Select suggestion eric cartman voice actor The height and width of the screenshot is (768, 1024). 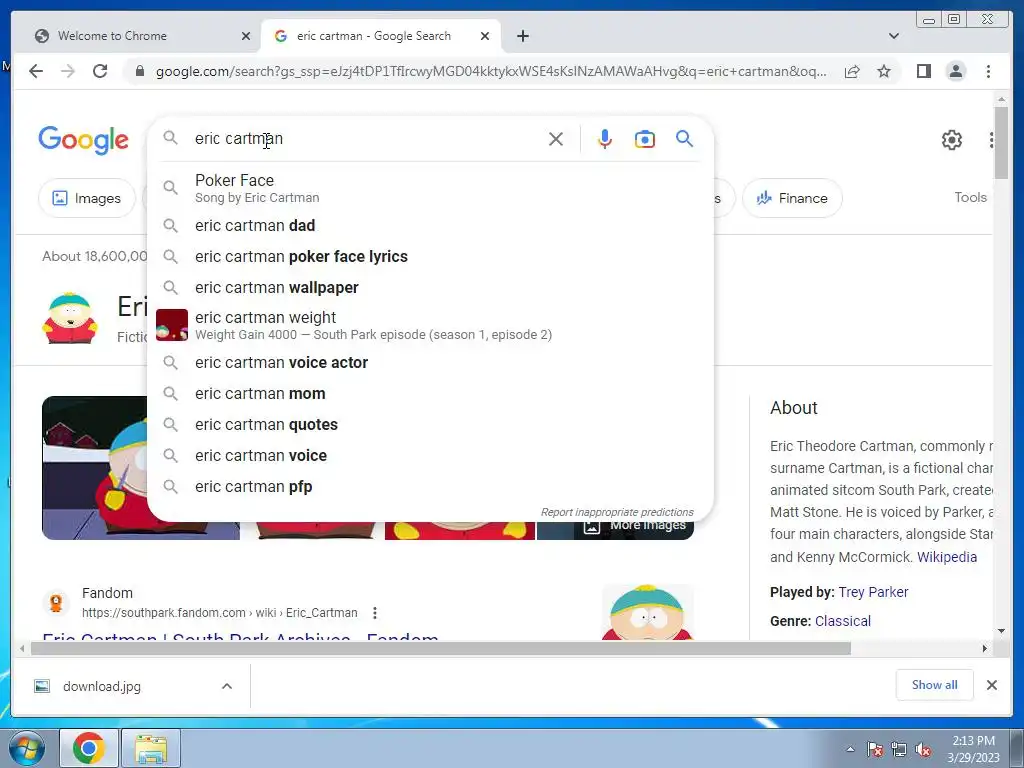430,362
